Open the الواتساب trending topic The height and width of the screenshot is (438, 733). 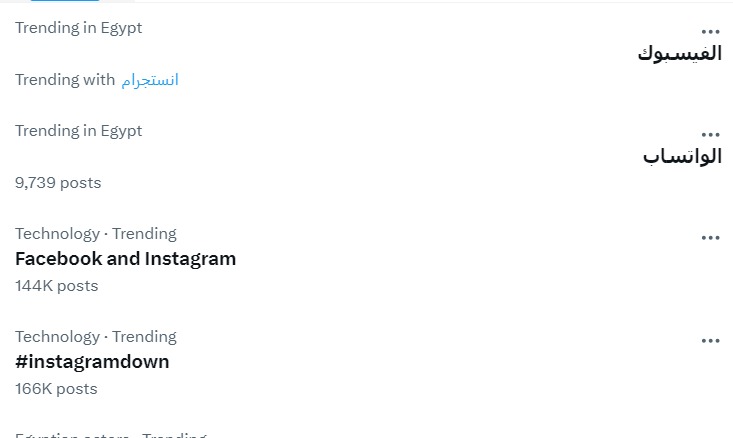tap(682, 157)
